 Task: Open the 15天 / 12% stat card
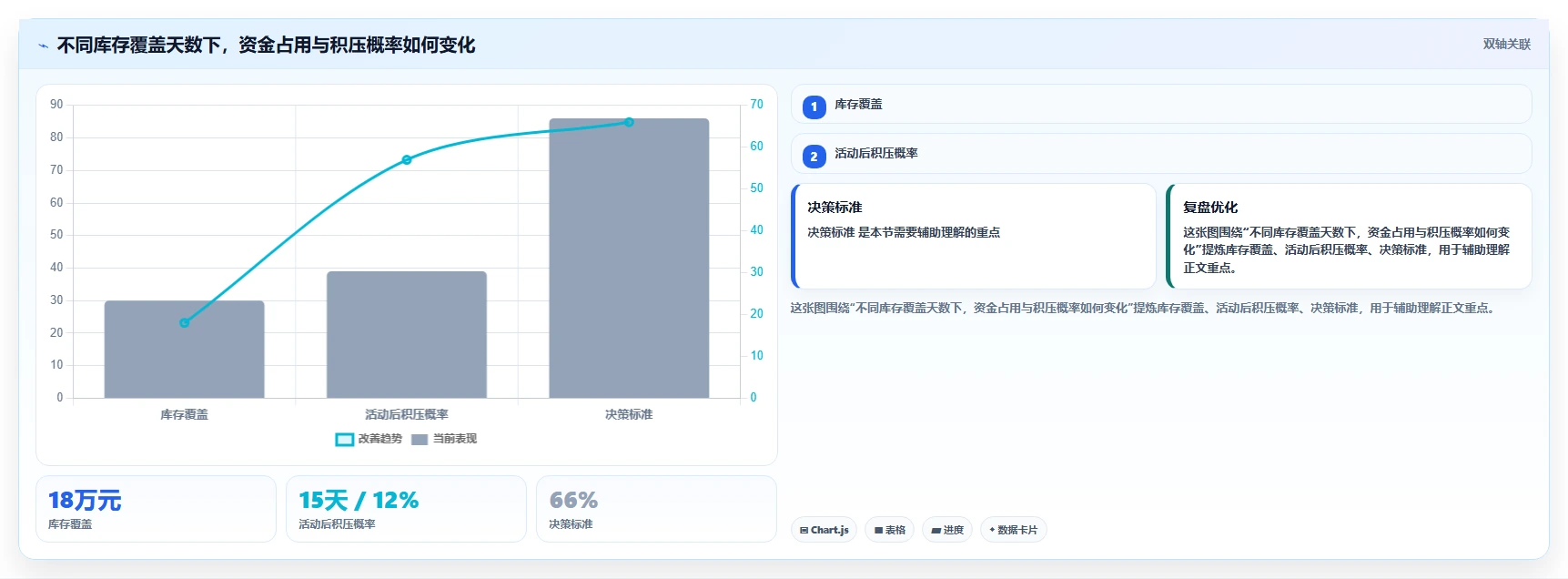pos(406,509)
